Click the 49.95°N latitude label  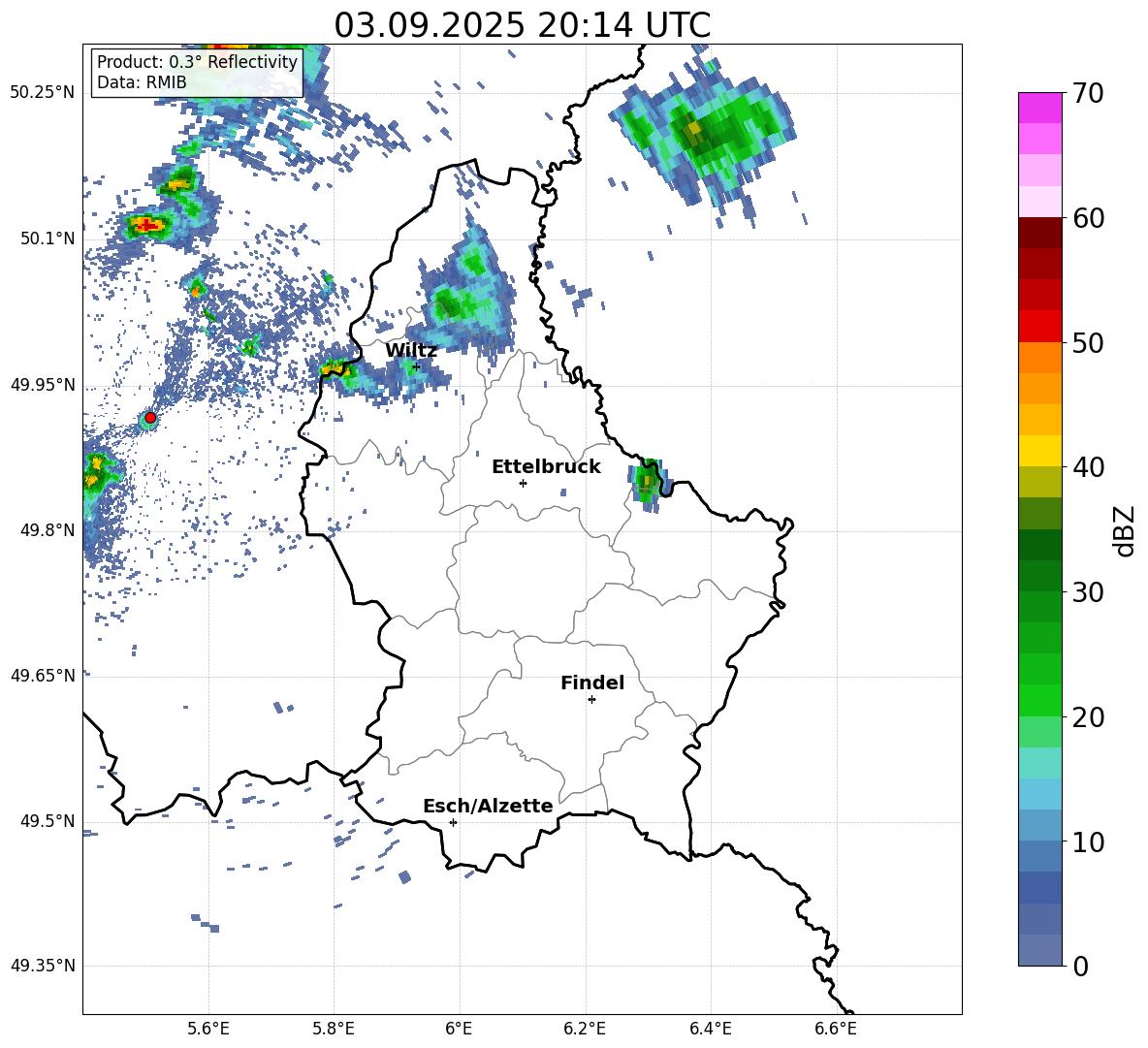pos(43,384)
